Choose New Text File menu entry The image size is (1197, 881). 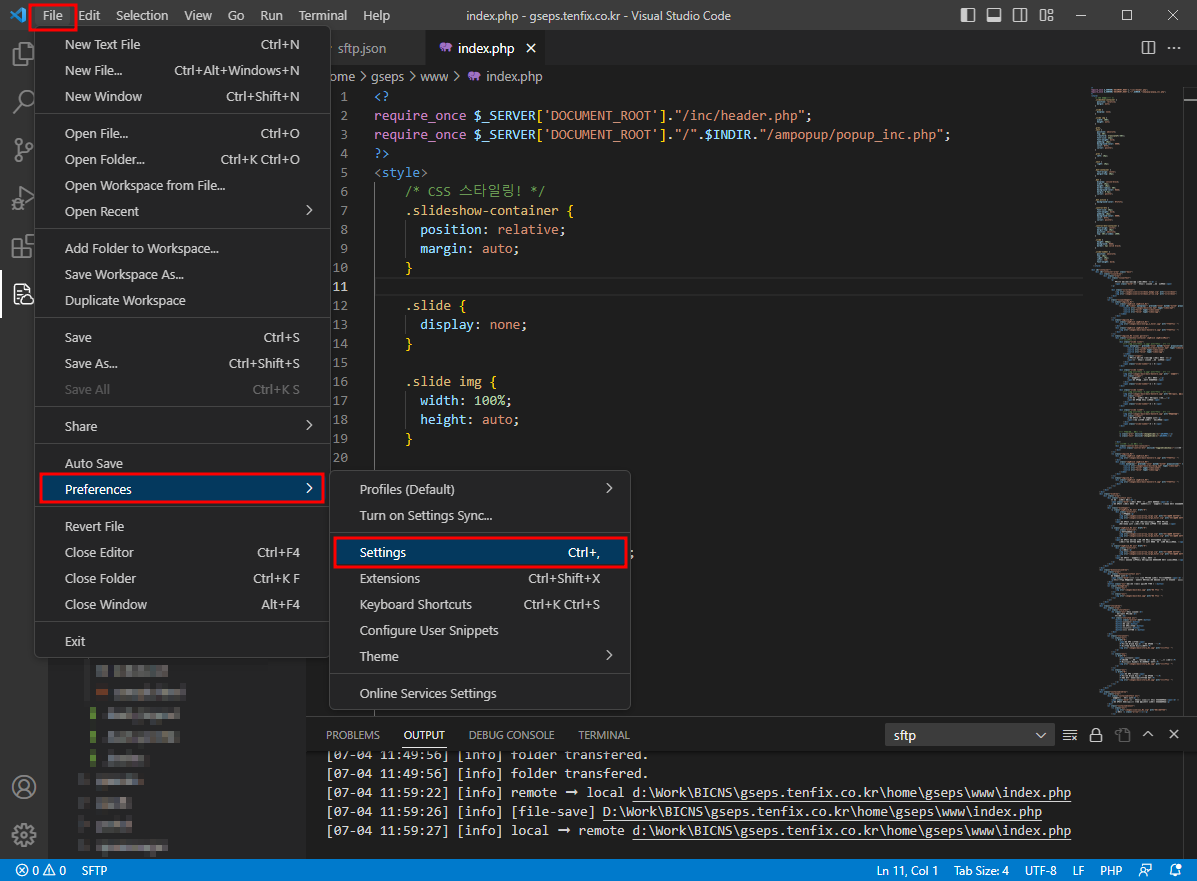pyautogui.click(x=182, y=44)
